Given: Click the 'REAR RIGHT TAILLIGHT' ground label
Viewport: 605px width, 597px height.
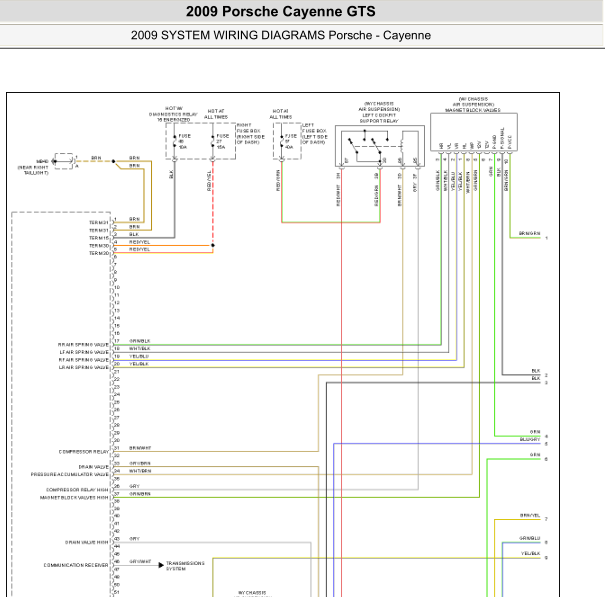Looking at the screenshot, I should [34, 167].
